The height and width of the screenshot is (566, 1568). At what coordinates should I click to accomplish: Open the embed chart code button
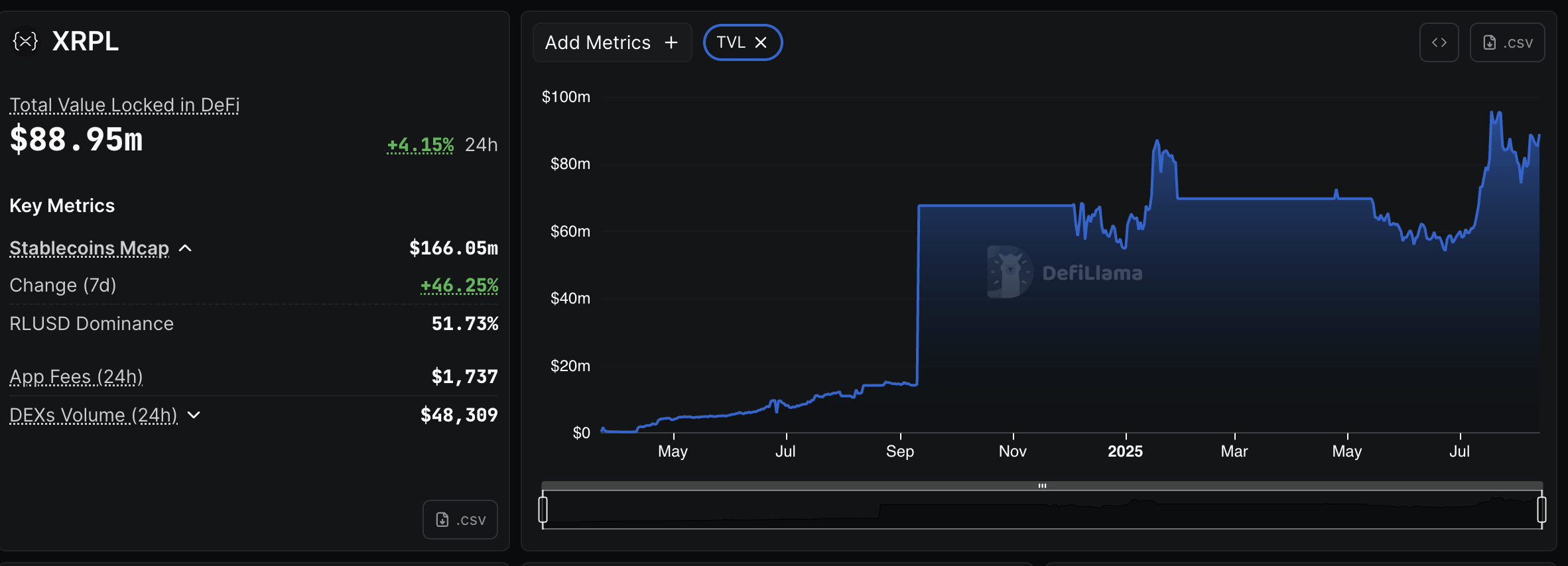click(1439, 42)
